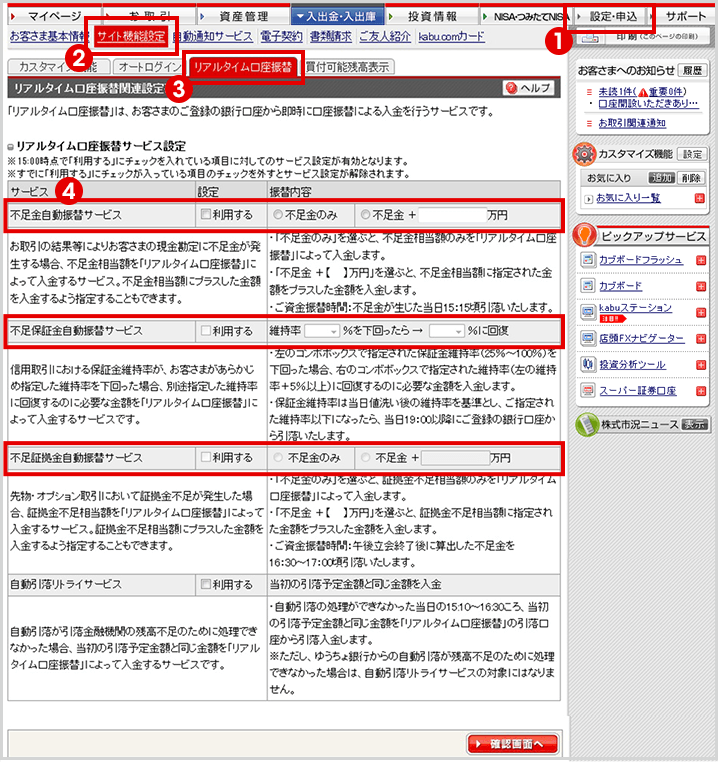The image size is (718, 762).
Task: Click the 投資分析ツール chart icon
Action: click(588, 364)
